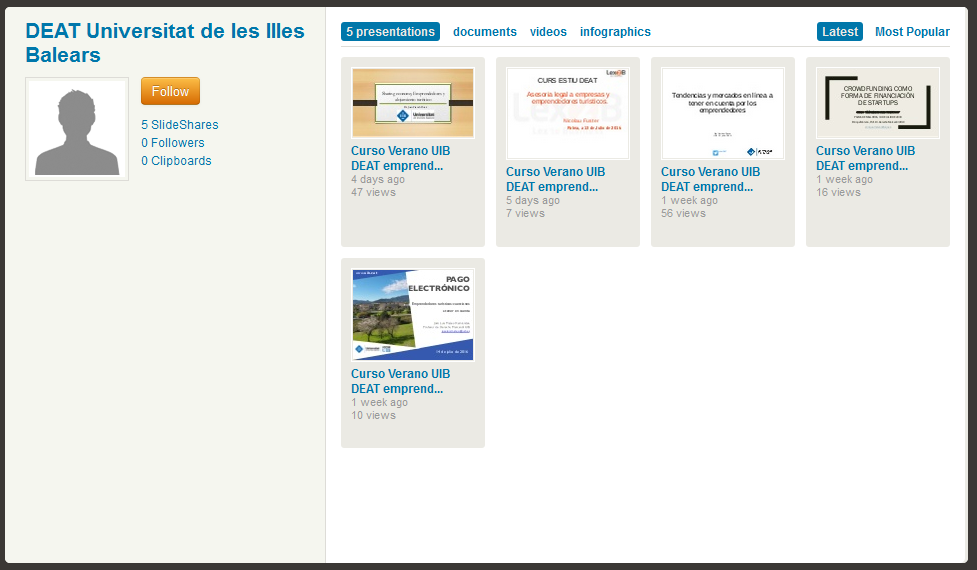977x570 pixels.
Task: Click the '10 views' text
Action: pos(373,416)
